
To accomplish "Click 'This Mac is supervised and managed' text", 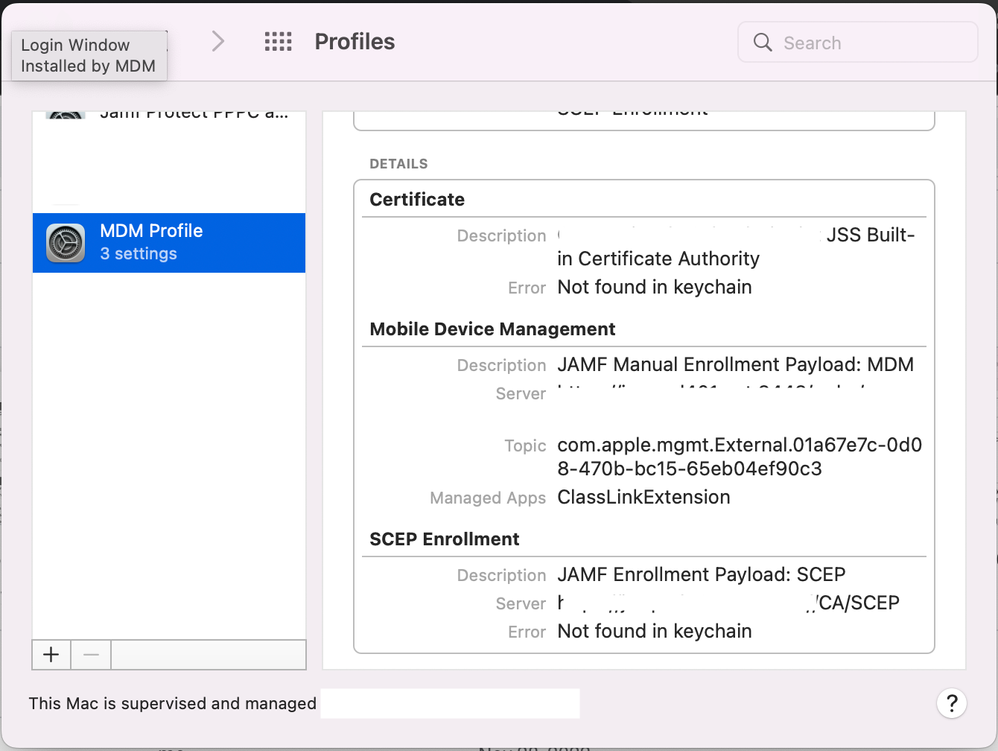I will [x=172, y=703].
